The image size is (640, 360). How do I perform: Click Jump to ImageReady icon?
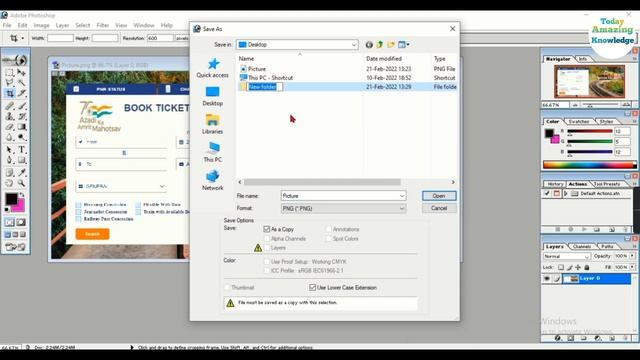pyautogui.click(x=16, y=247)
